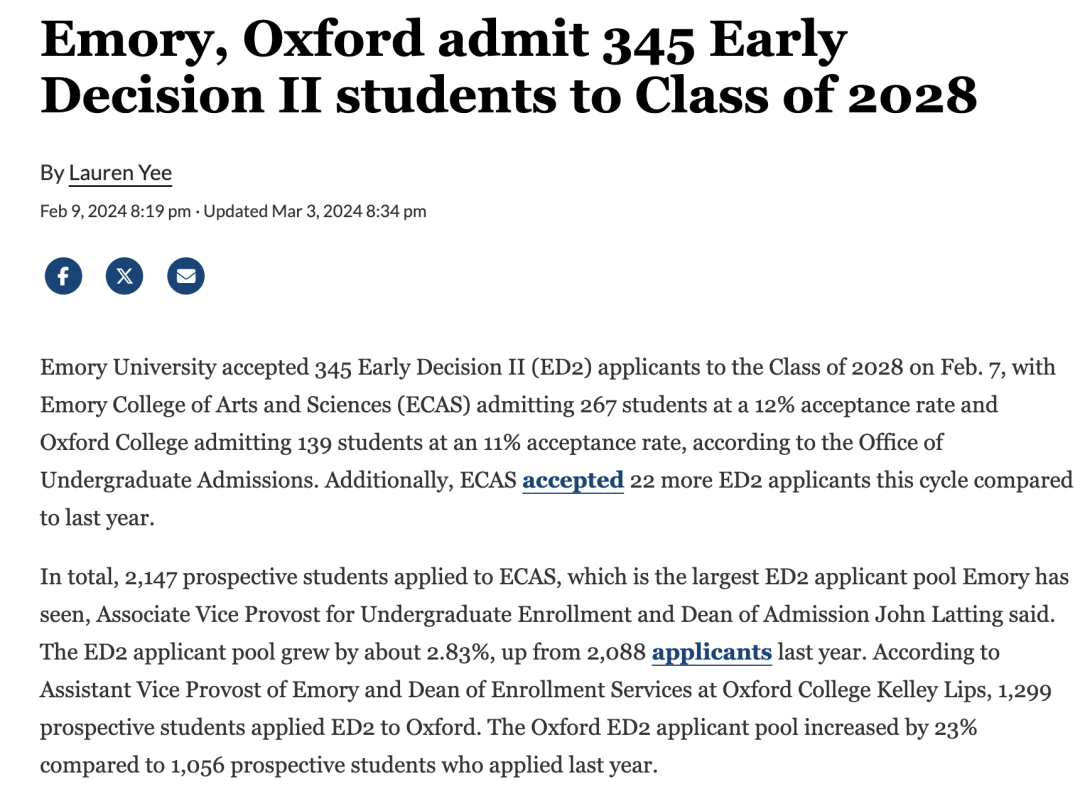1080x792 pixels.
Task: Email the article using envelope icon
Action: [186, 276]
